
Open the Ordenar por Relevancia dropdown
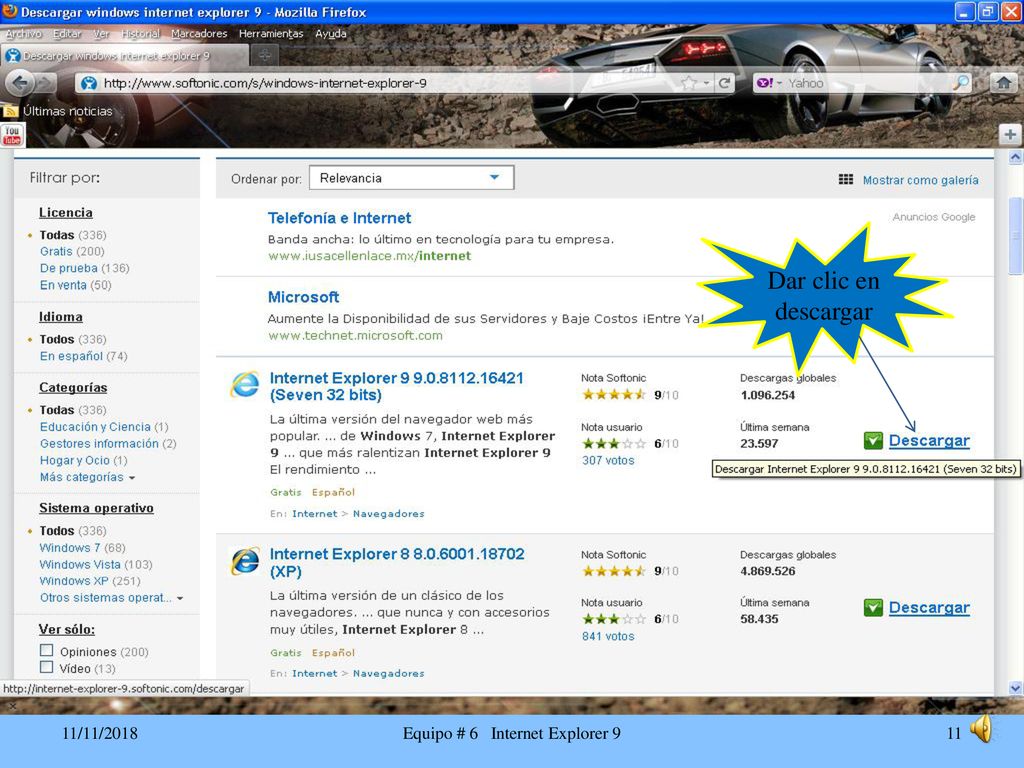point(411,178)
